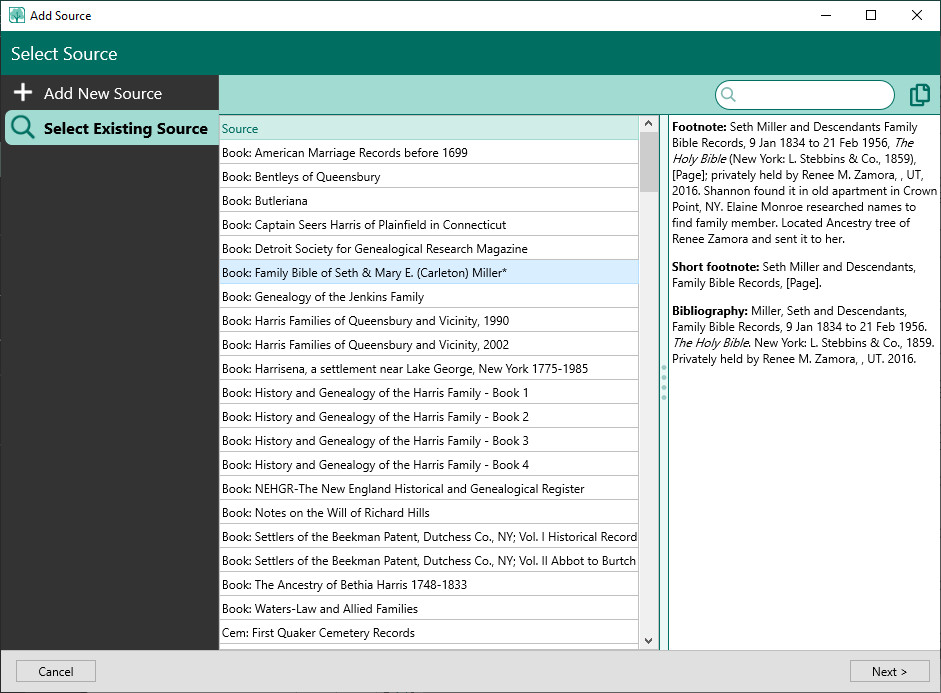Viewport: 941px width, 693px height.
Task: Maximize the Add Source window
Action: tap(871, 15)
